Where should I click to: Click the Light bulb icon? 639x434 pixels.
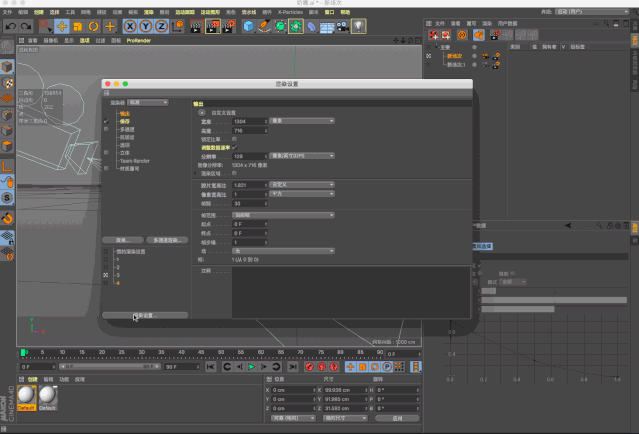coord(358,27)
